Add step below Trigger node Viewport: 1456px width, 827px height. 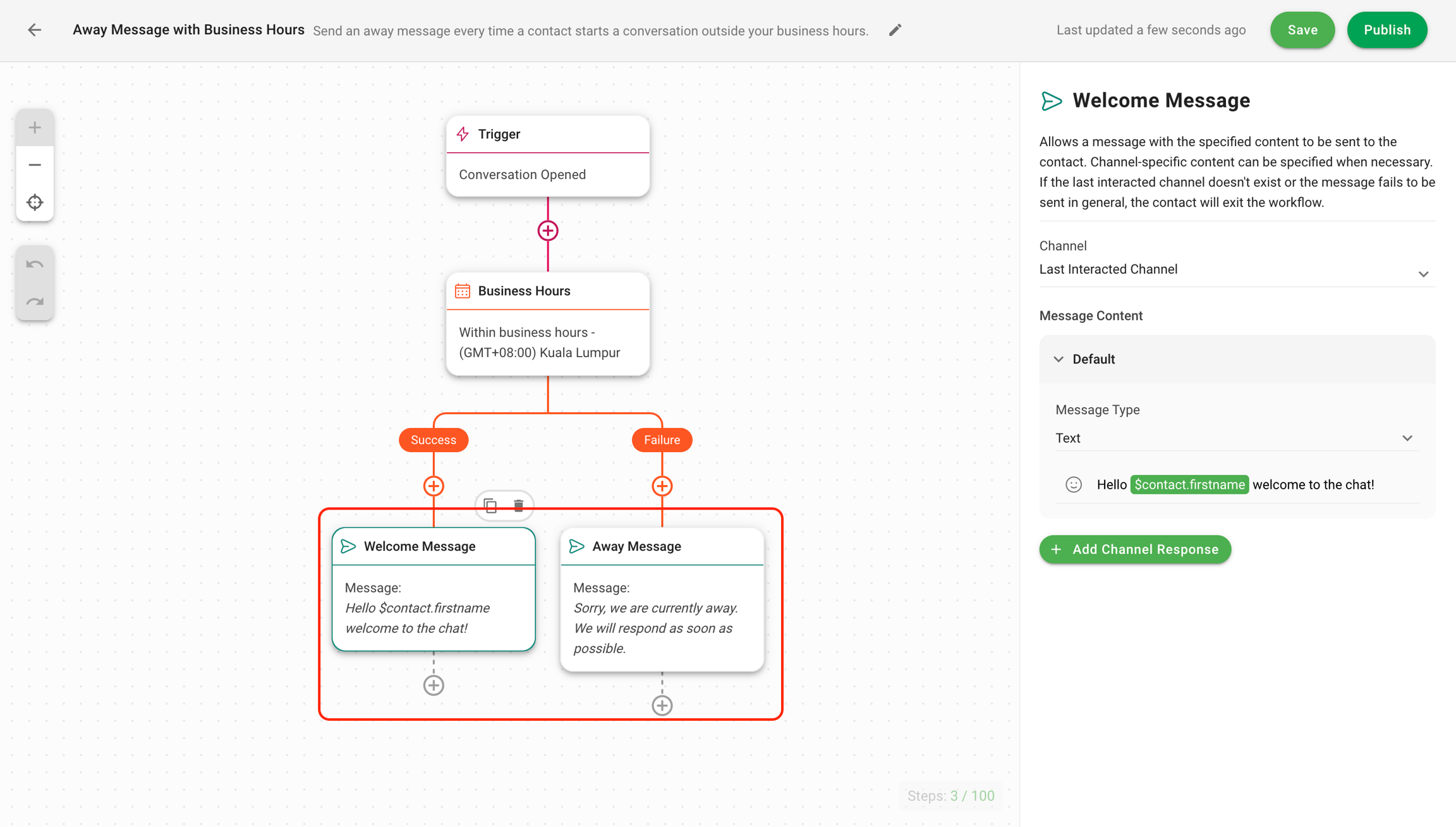[547, 231]
